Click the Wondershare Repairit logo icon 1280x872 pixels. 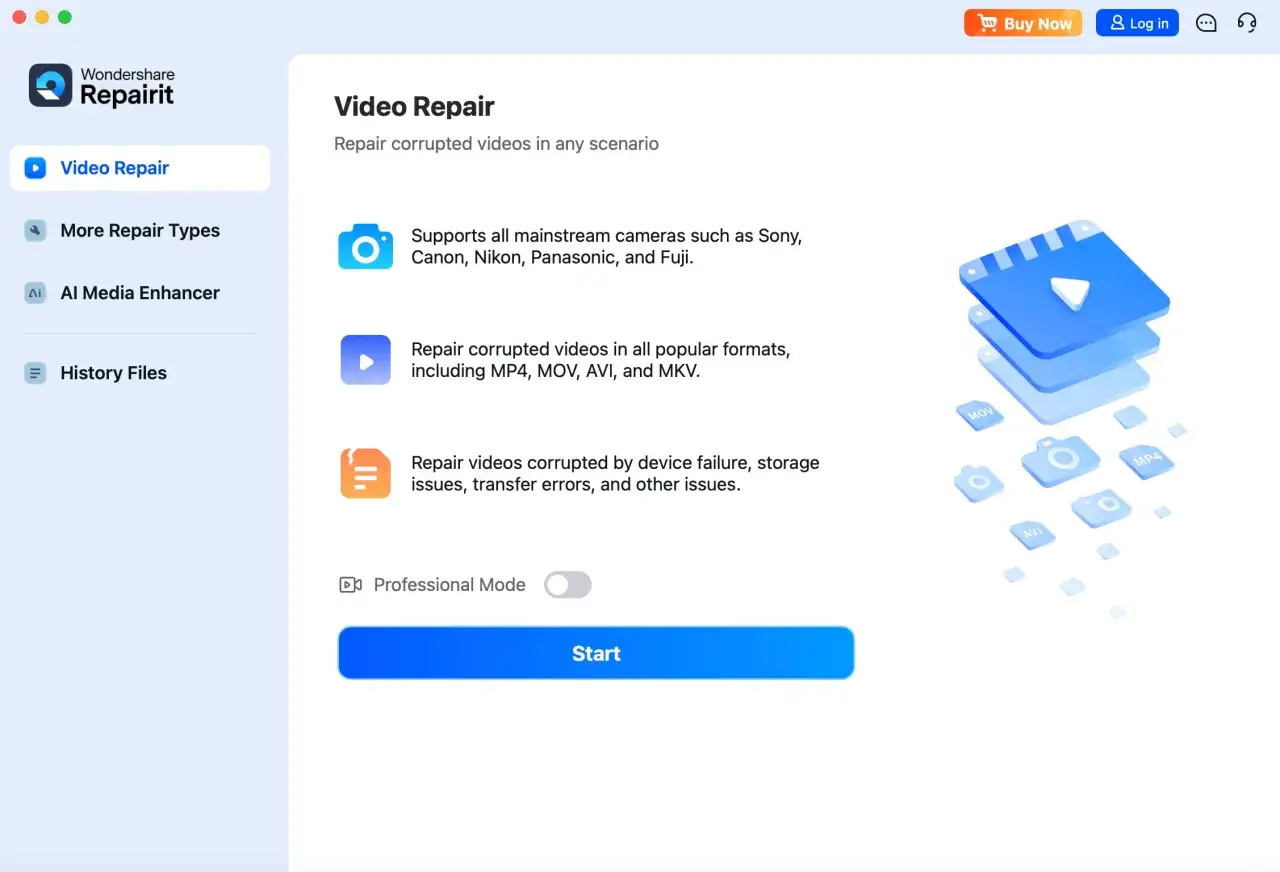[50, 85]
